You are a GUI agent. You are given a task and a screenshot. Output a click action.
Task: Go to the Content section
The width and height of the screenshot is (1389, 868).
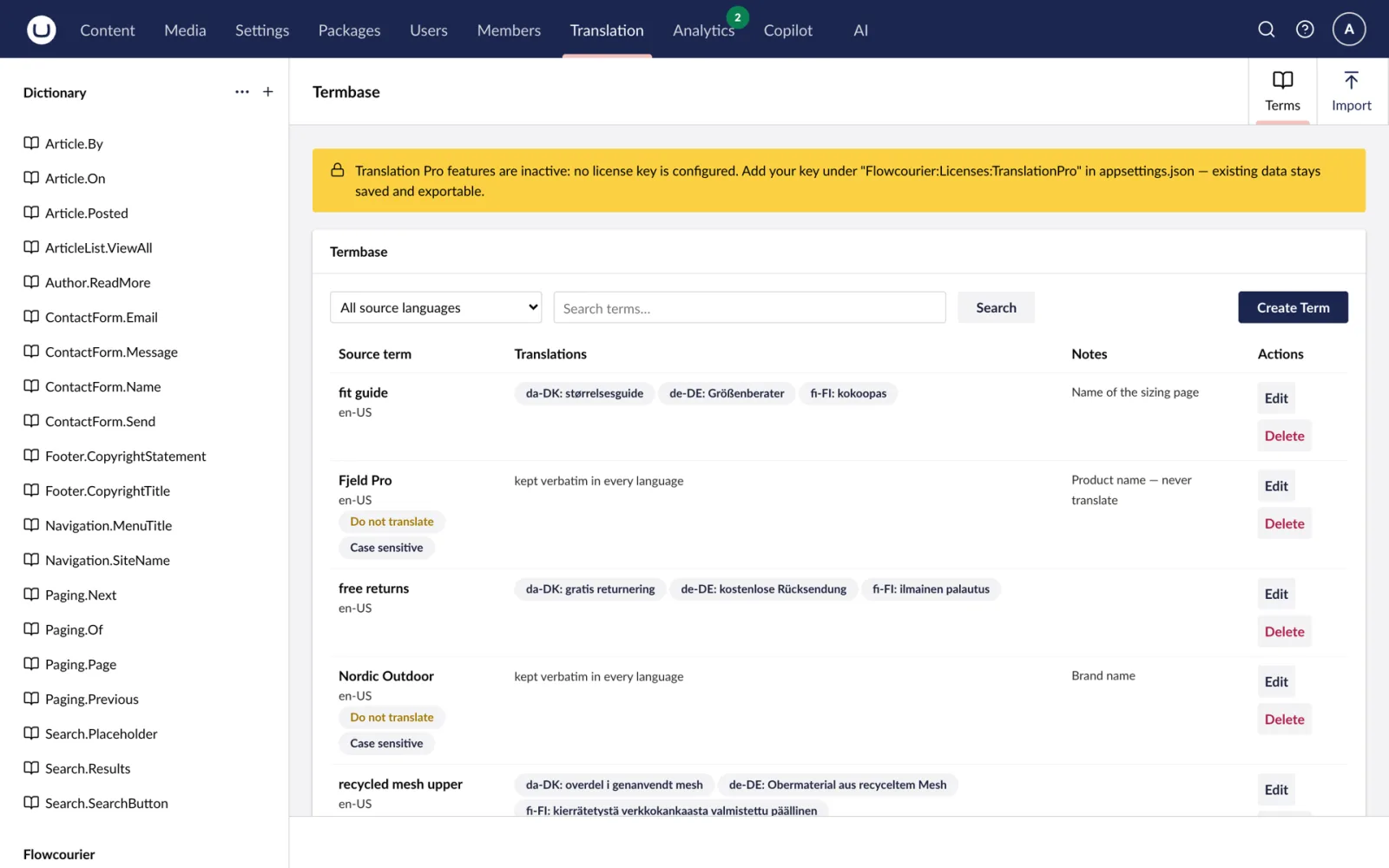(x=108, y=30)
